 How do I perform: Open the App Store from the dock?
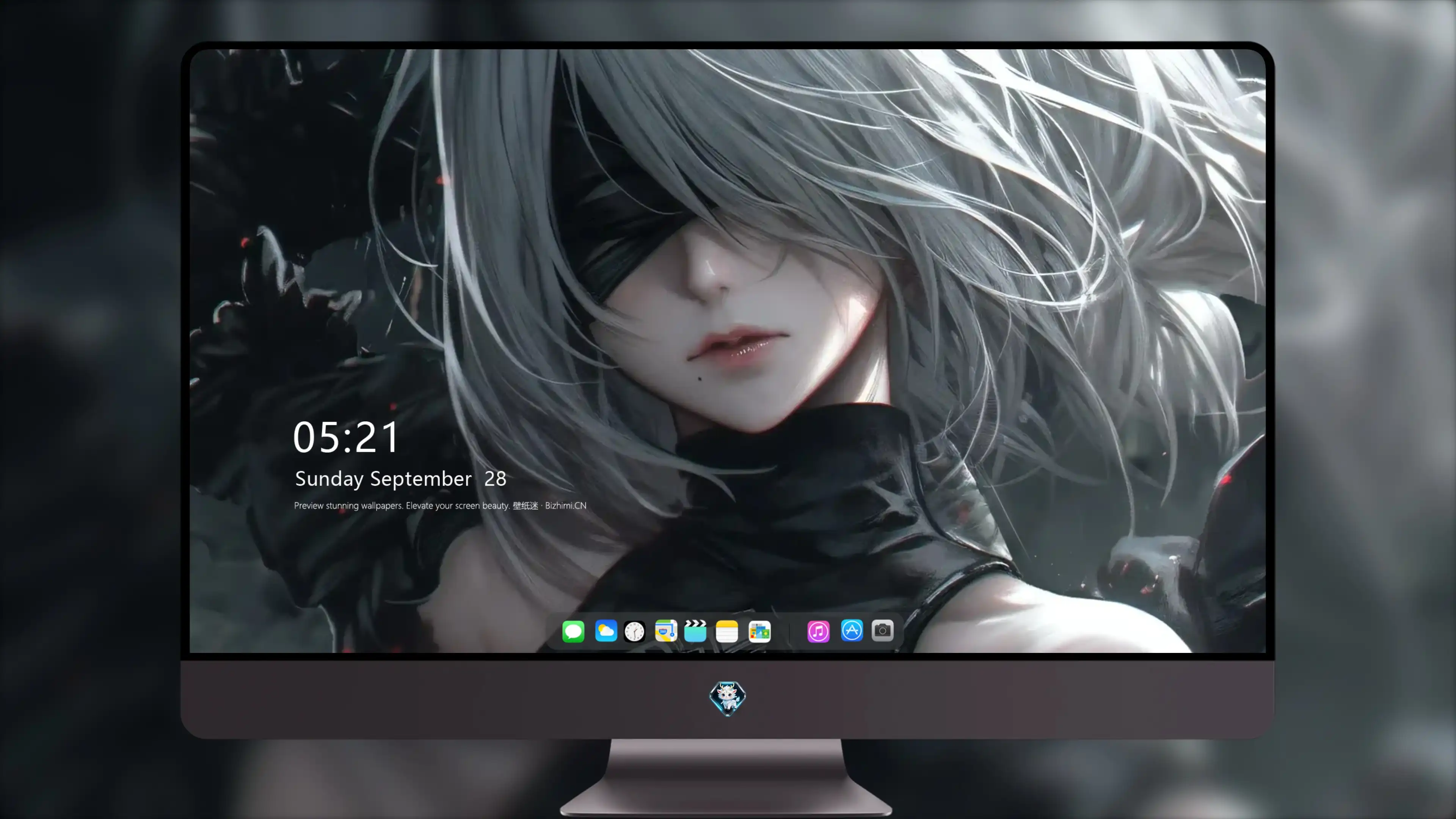tap(852, 630)
